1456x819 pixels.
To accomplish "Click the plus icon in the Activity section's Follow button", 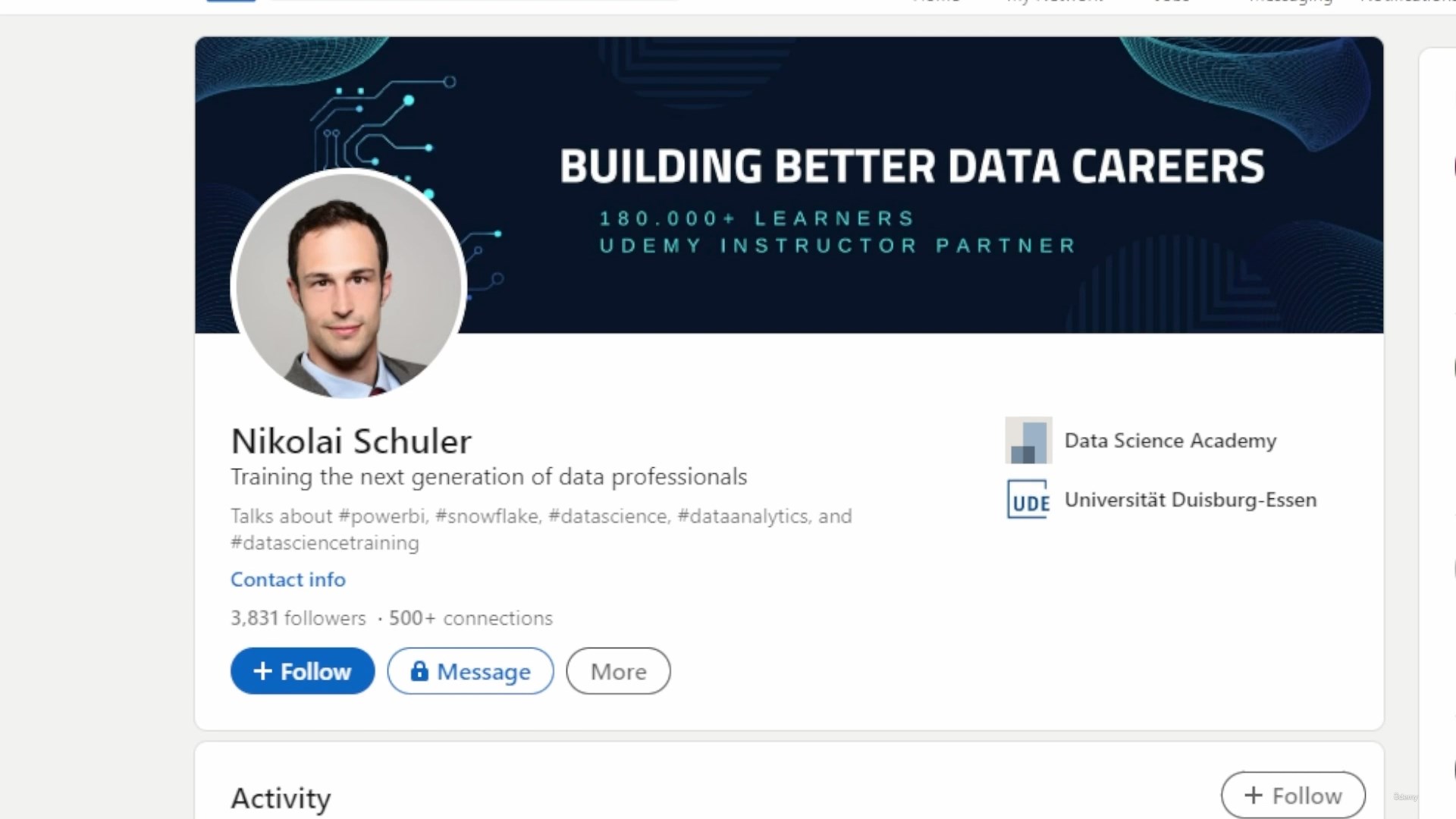I will pos(1254,795).
